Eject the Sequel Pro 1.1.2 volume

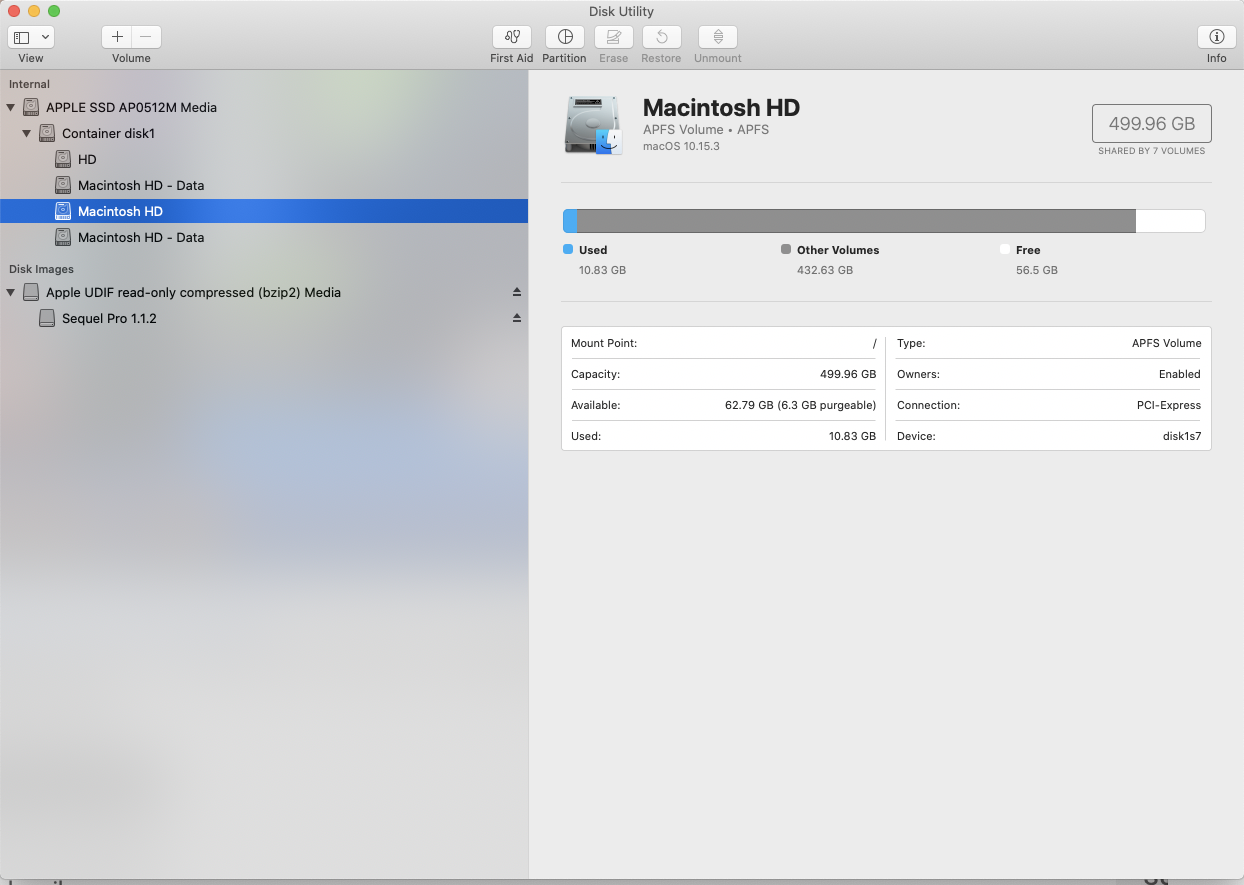click(x=517, y=319)
